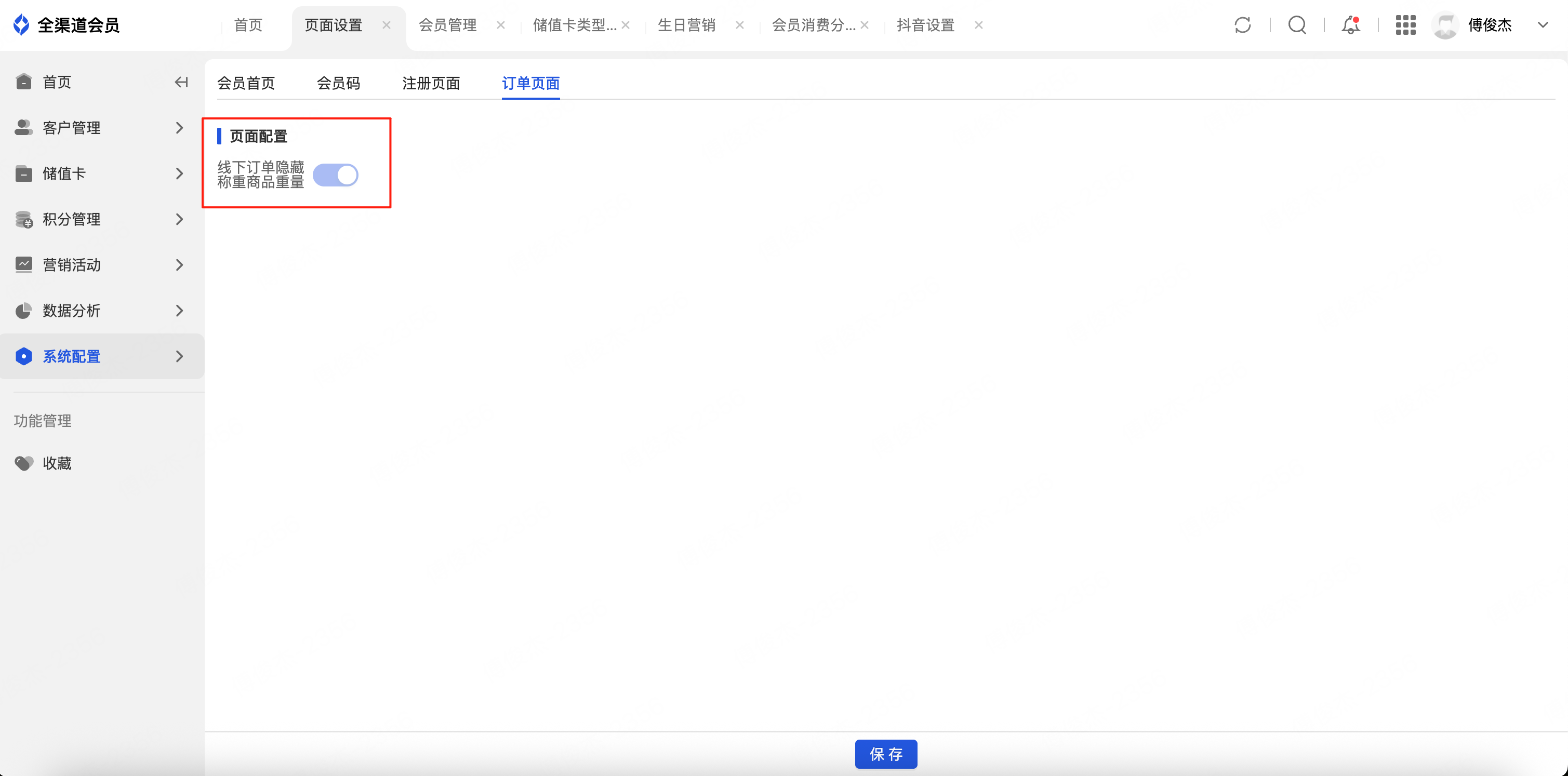Open 首页 in the sidebar
This screenshot has width=1568, height=776.
102,82
